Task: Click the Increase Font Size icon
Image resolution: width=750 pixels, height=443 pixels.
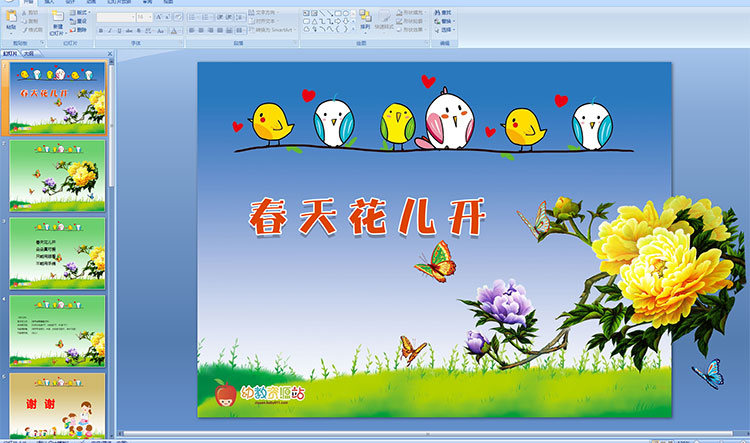Action: (160, 17)
